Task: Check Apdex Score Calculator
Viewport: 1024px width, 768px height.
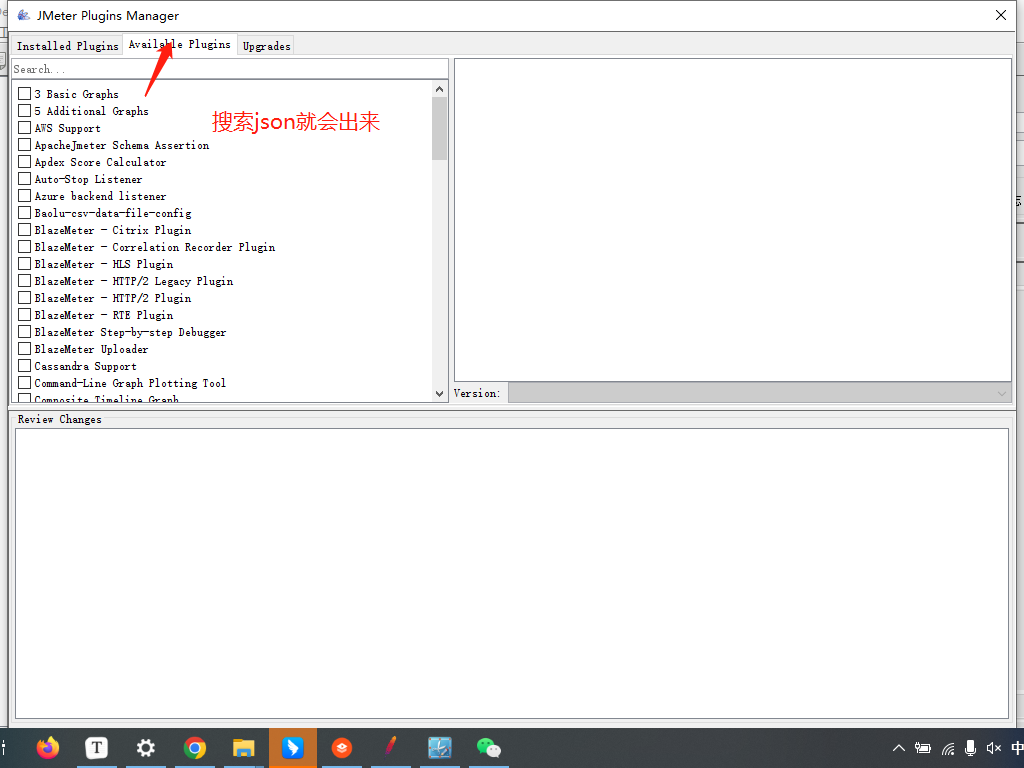Action: click(x=25, y=161)
